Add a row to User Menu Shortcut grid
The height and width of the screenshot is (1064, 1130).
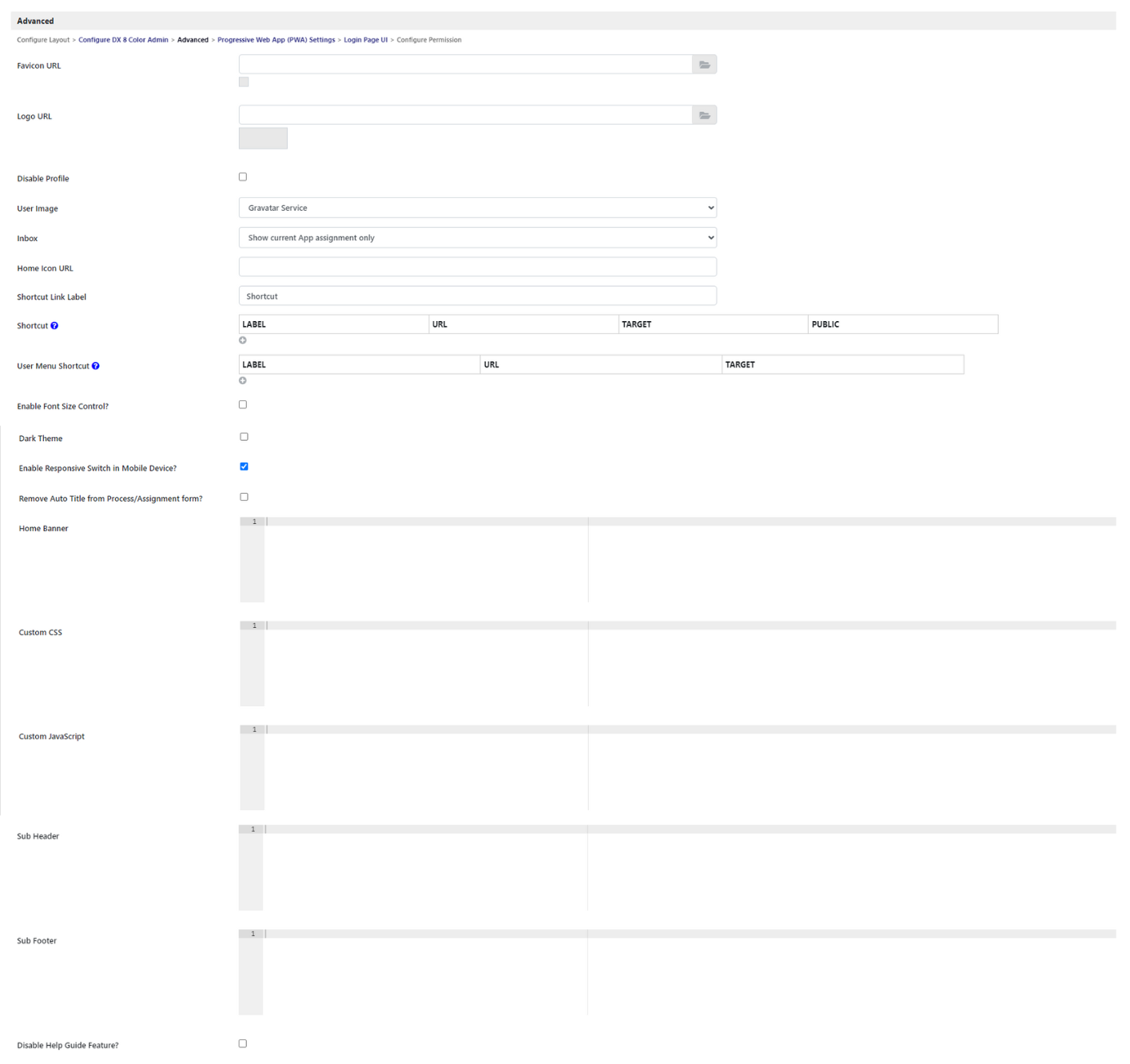(x=243, y=380)
